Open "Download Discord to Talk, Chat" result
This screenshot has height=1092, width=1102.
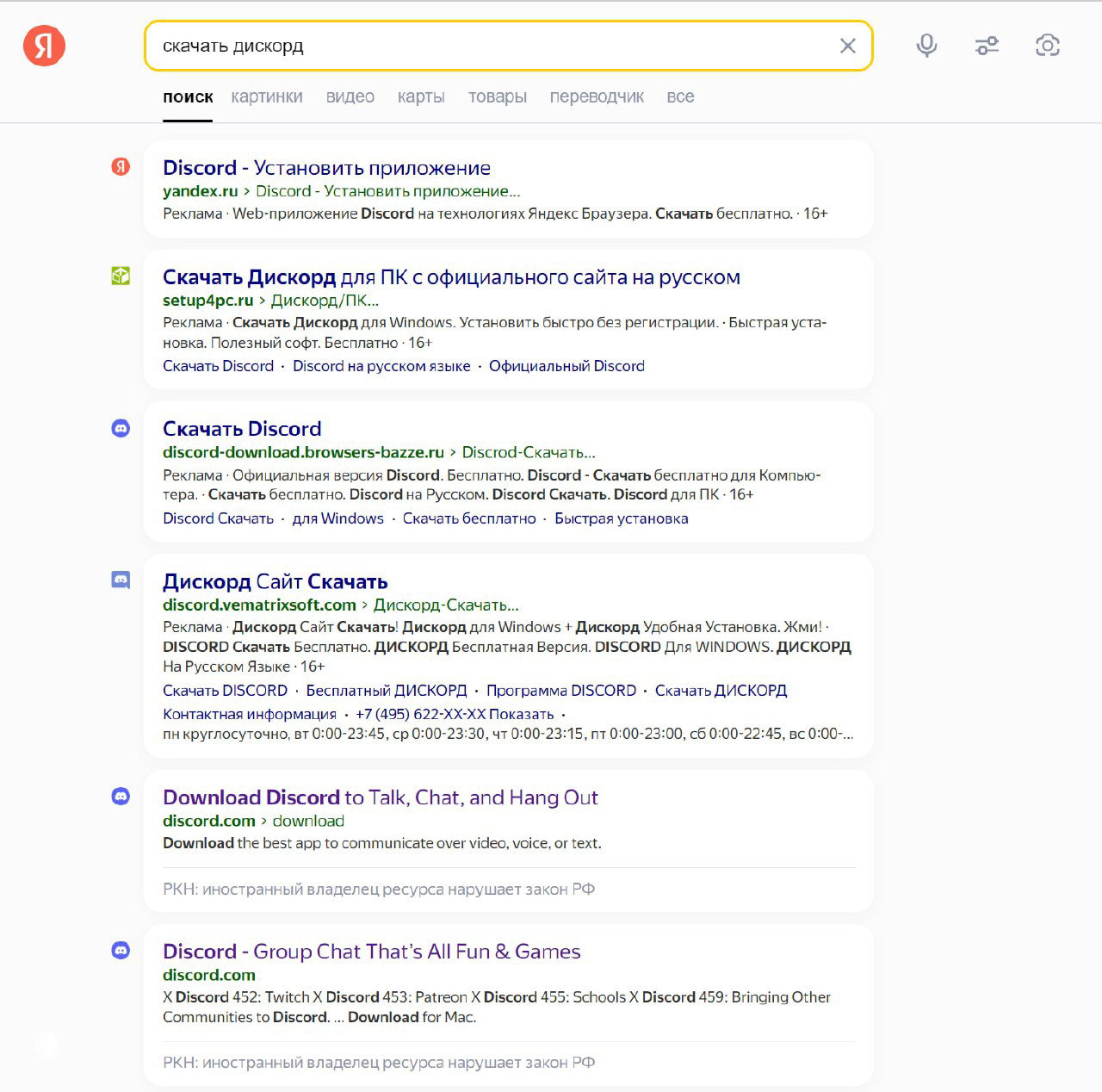coord(381,797)
